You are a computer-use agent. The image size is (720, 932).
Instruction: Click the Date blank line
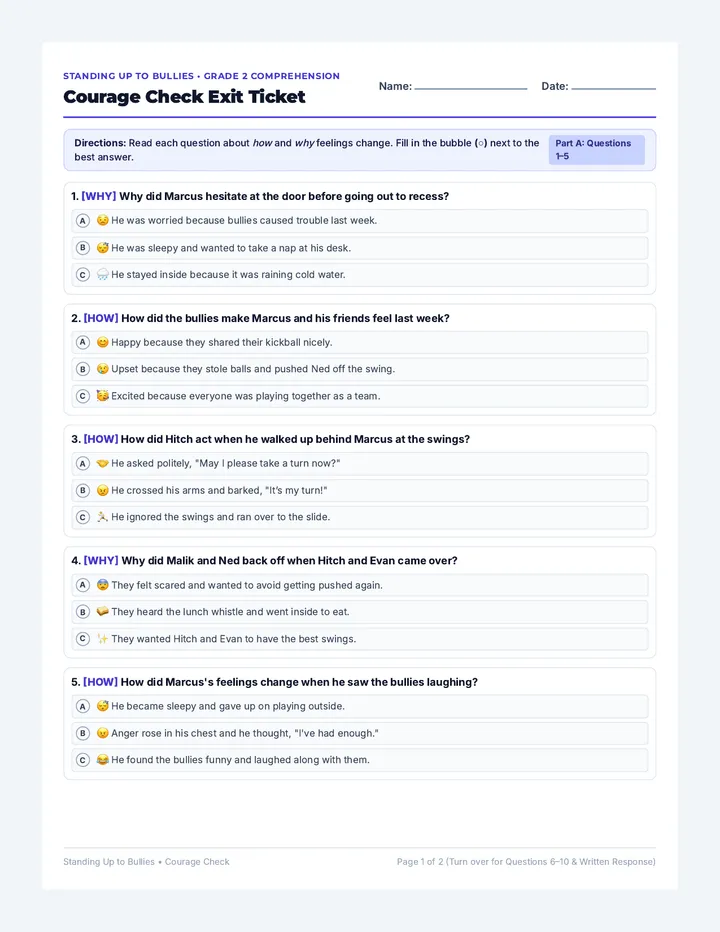[x=614, y=88]
